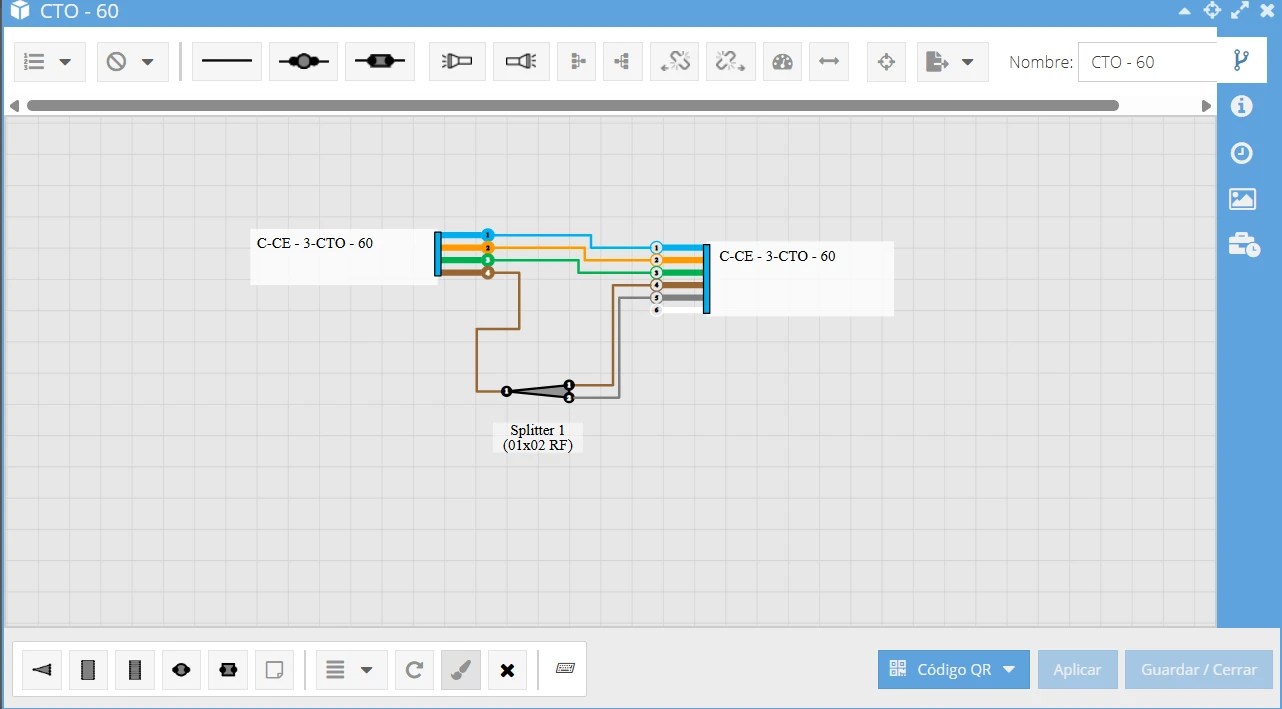Click the first flashlight icon in toolbar
Viewport: 1282px width, 709px height.
point(457,62)
